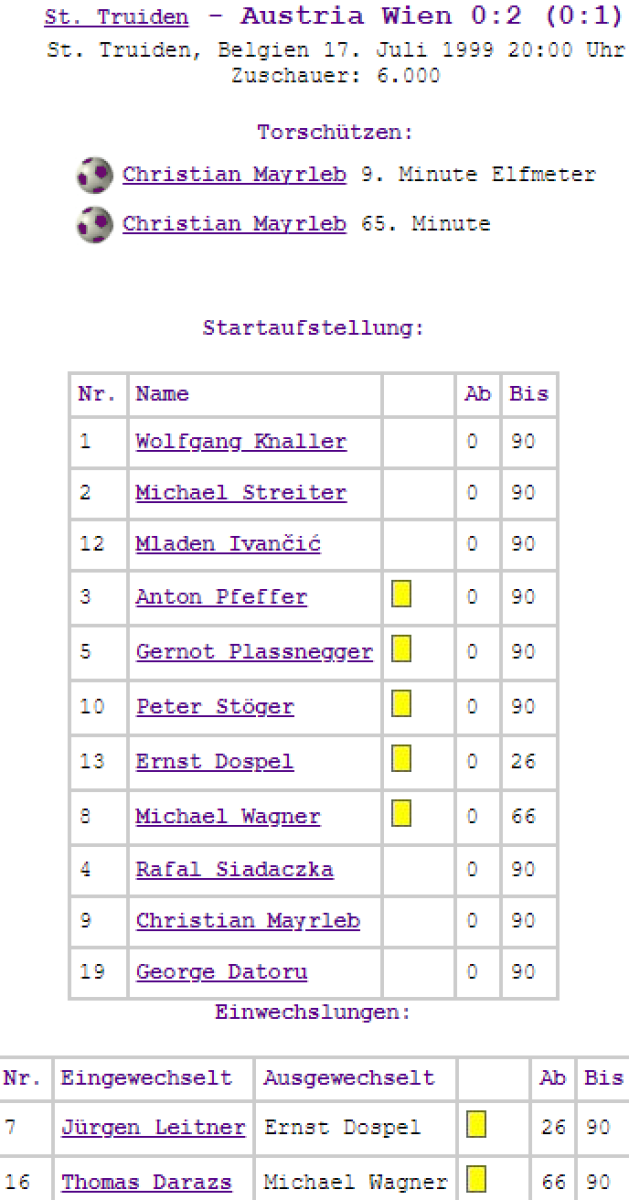Click the yellow card in Michael Wagner's starting row
Image resolution: width=629 pixels, height=1200 pixels.
point(401,814)
